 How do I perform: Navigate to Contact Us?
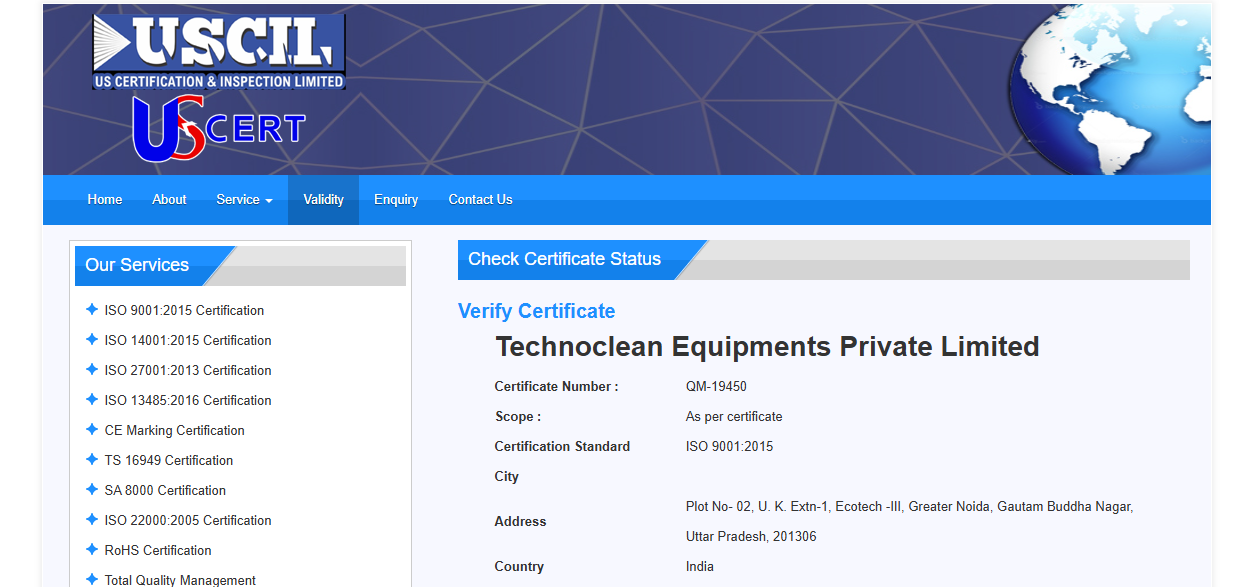tap(480, 200)
